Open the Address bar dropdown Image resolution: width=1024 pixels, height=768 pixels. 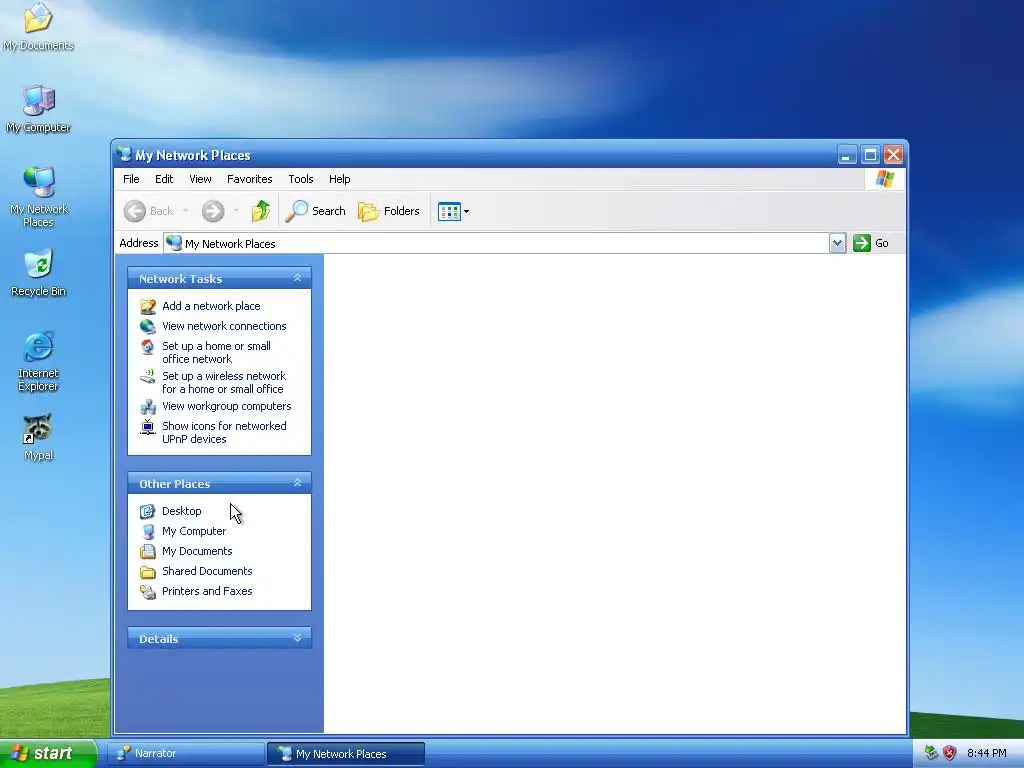837,244
